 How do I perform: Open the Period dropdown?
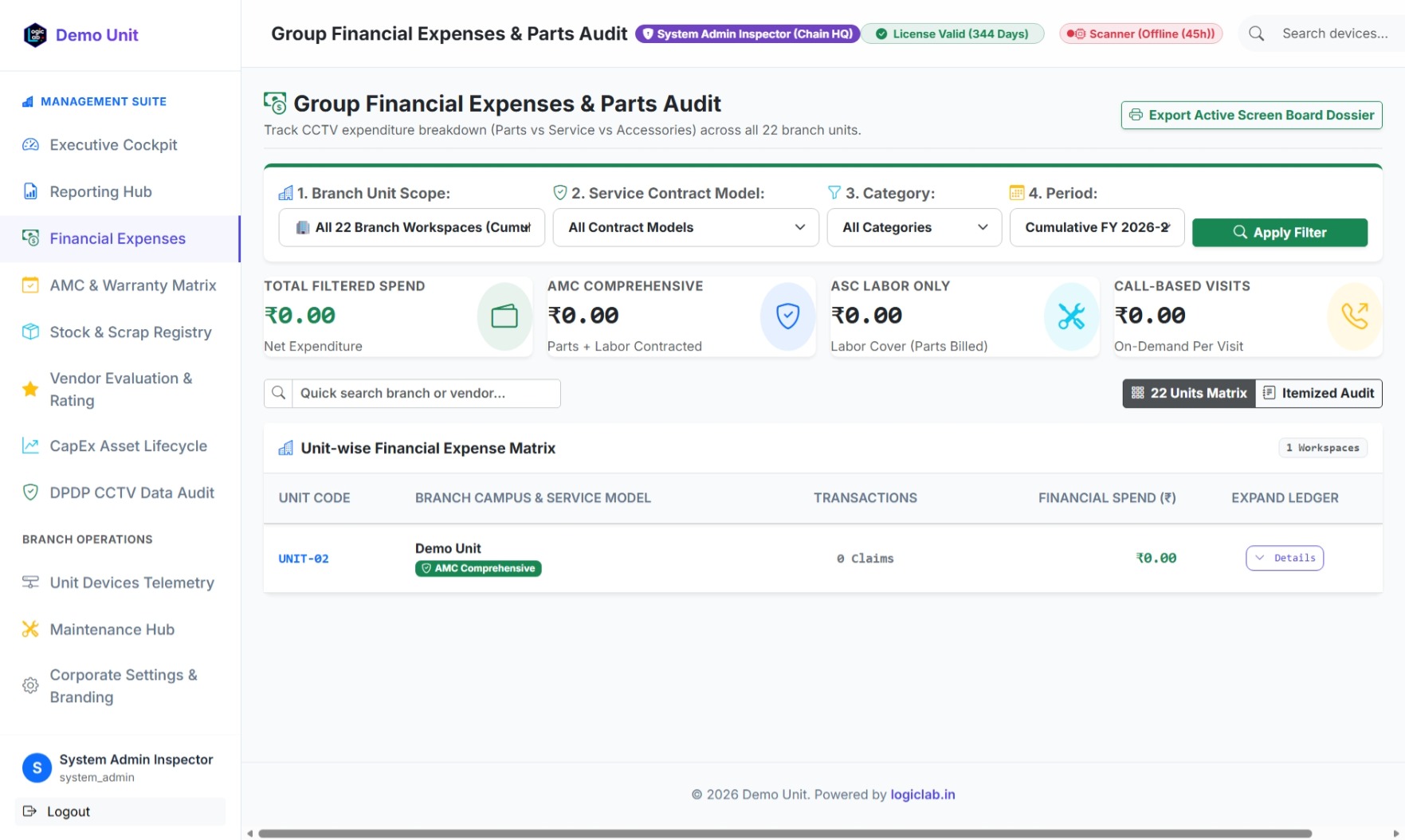1097,227
